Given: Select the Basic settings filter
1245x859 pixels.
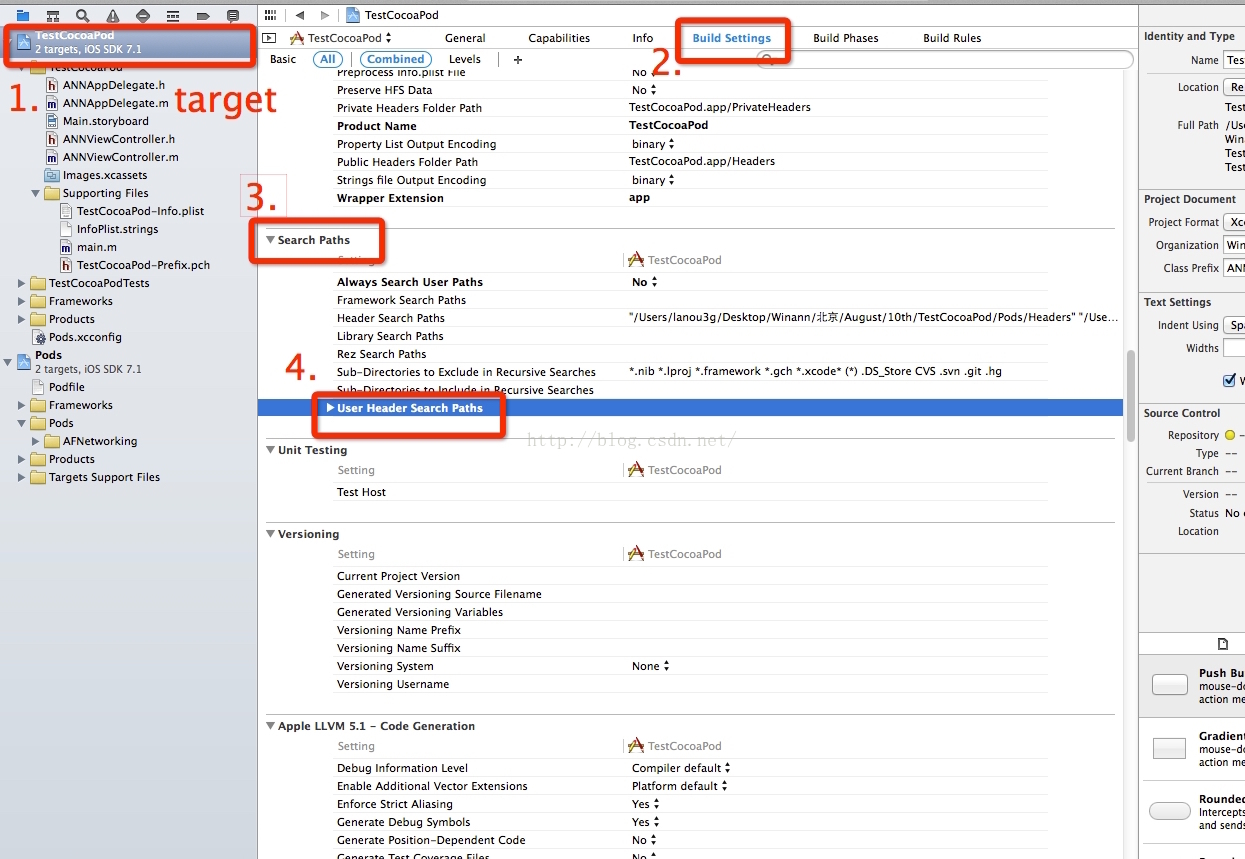Looking at the screenshot, I should tap(283, 59).
